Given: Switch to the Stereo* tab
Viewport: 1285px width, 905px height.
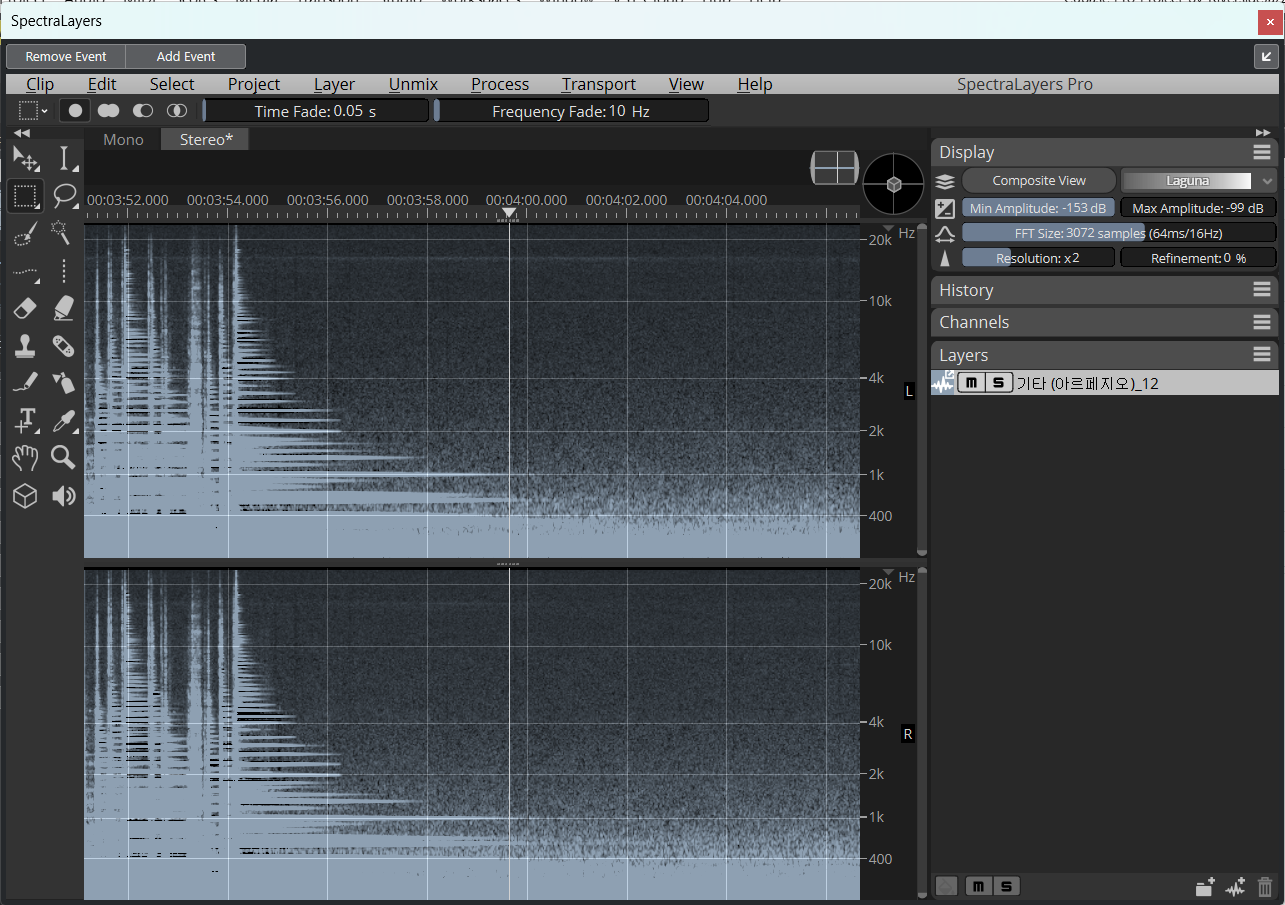Looking at the screenshot, I should [x=206, y=139].
